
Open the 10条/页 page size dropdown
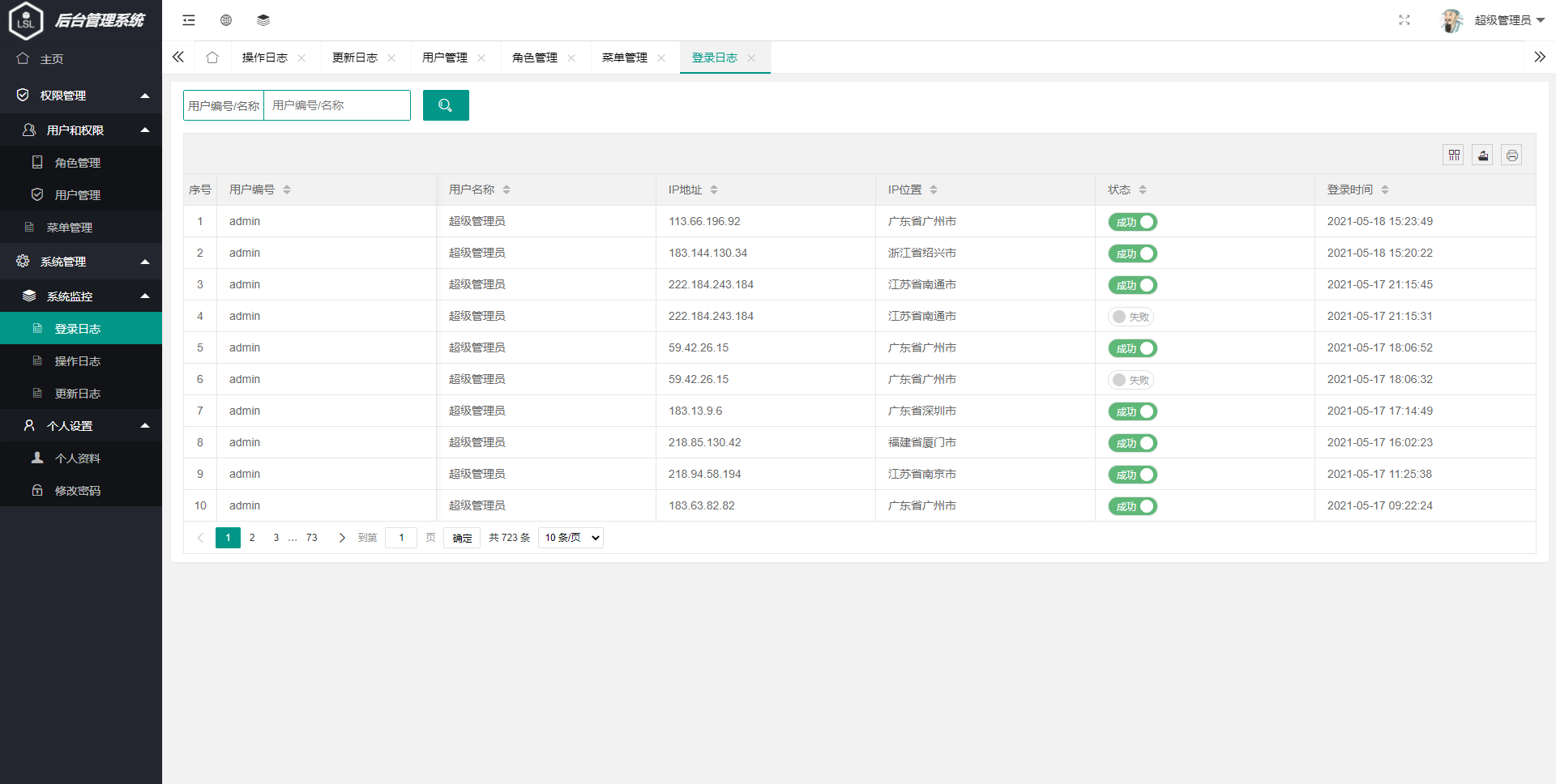(571, 537)
